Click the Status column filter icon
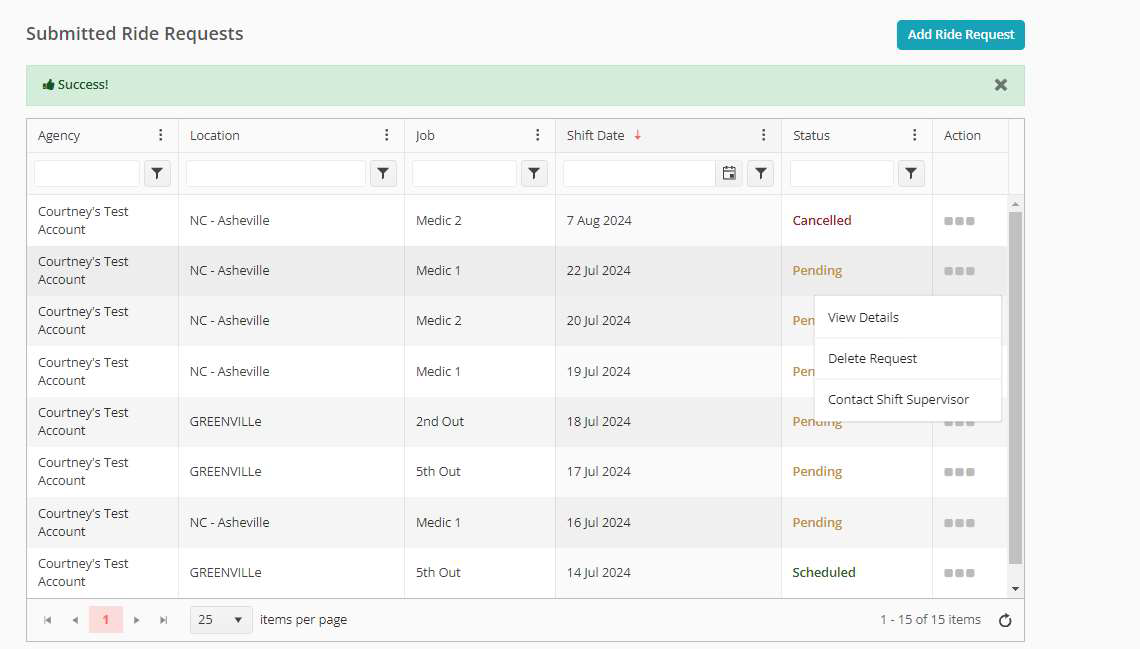The height and width of the screenshot is (649, 1140). pos(910,174)
